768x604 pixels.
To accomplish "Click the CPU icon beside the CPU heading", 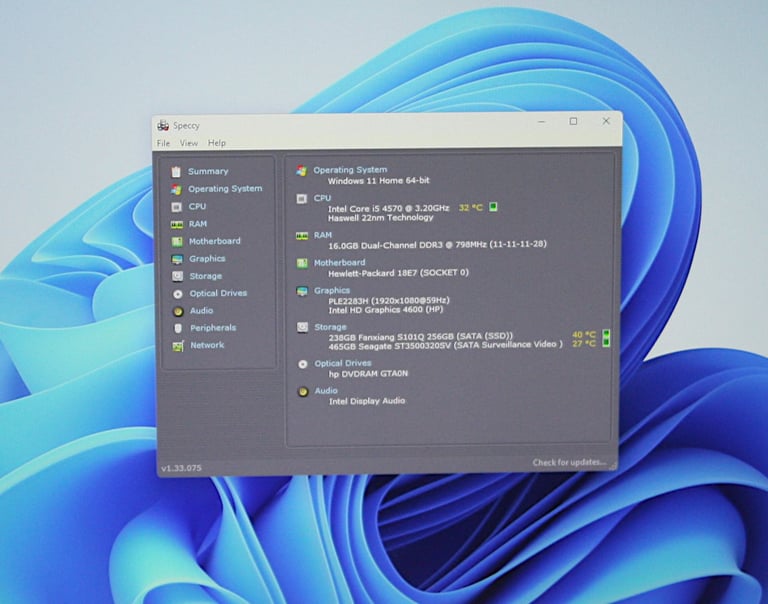I will (x=301, y=198).
